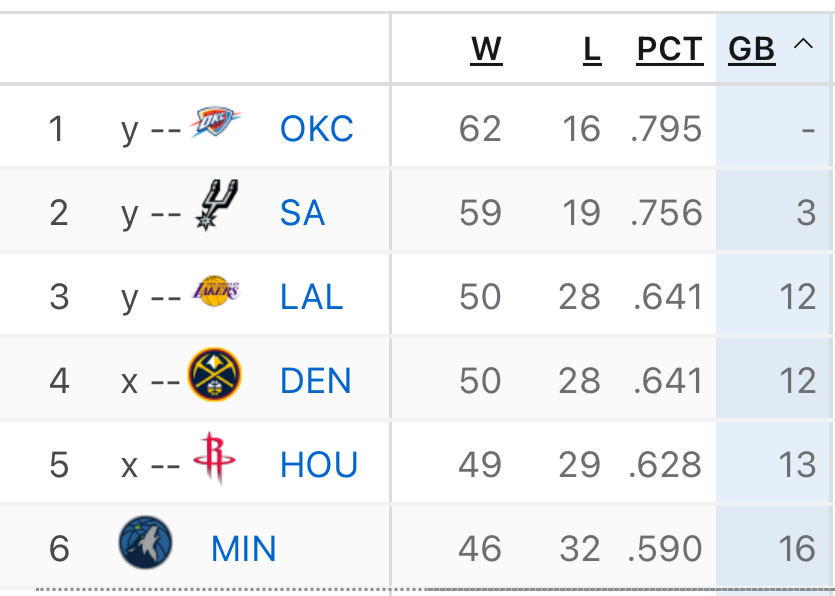Sort standings by L column
The width and height of the screenshot is (835, 596).
coord(592,49)
